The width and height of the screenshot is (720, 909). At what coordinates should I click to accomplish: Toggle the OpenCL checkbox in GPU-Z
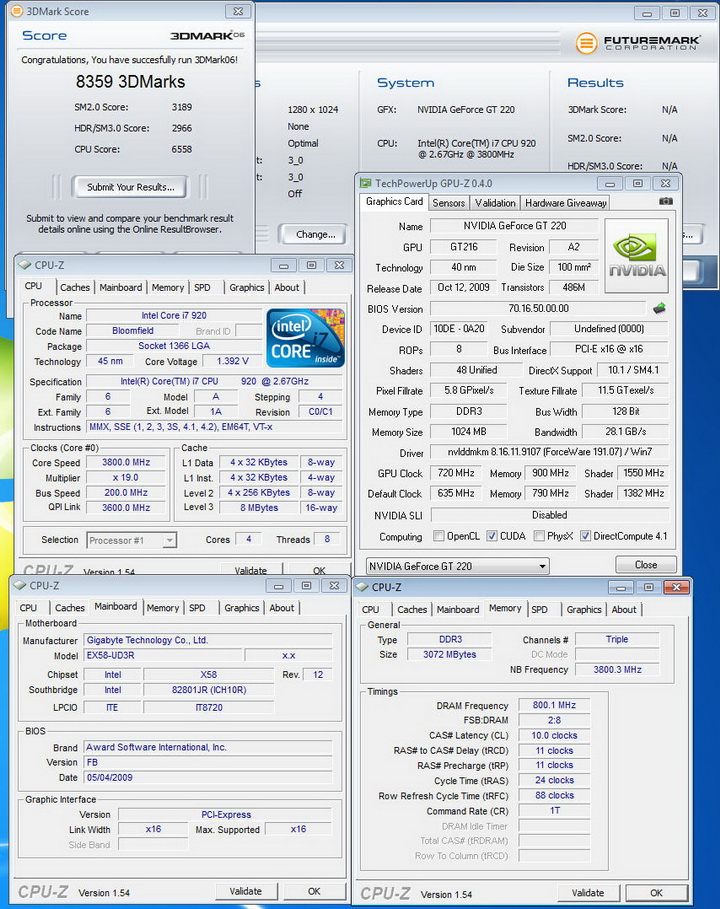click(439, 536)
